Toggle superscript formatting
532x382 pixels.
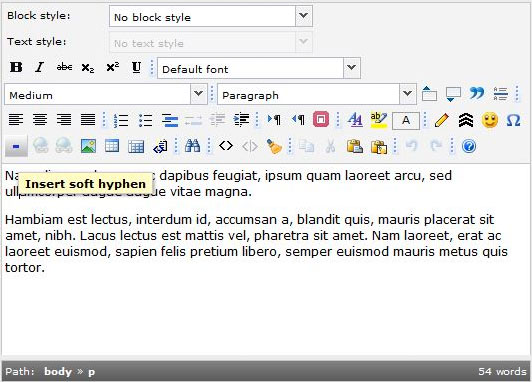112,68
